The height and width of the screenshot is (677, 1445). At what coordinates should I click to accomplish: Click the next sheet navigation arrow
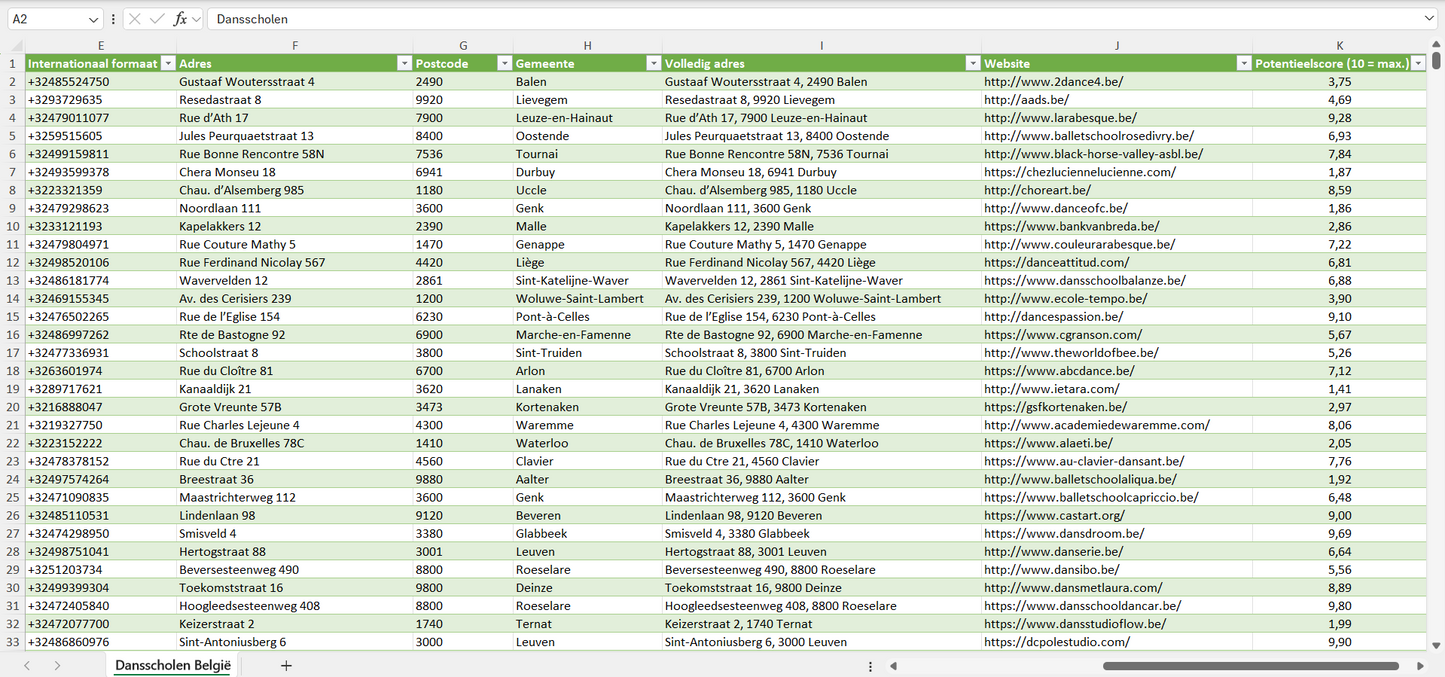57,665
